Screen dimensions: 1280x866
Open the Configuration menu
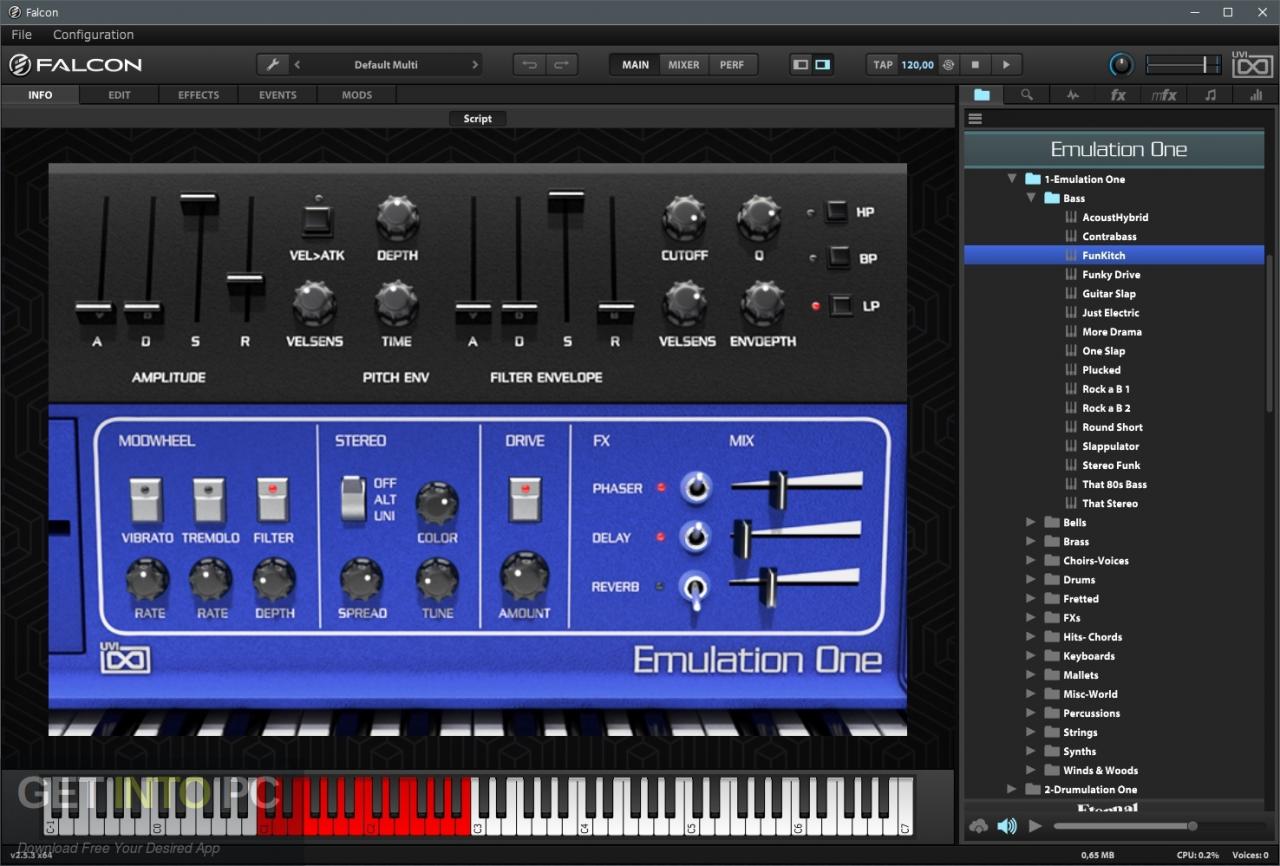coord(93,35)
